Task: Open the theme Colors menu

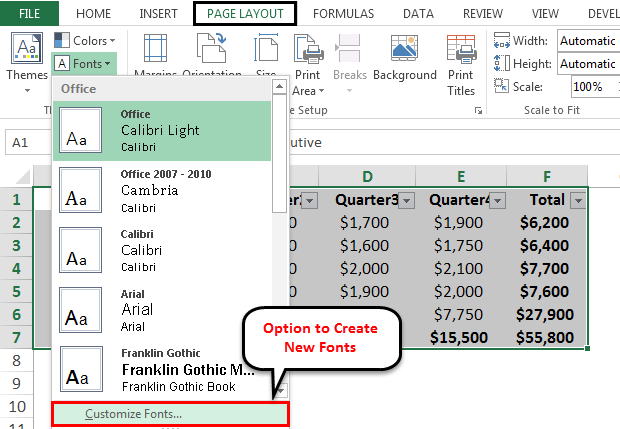Action: click(x=84, y=40)
